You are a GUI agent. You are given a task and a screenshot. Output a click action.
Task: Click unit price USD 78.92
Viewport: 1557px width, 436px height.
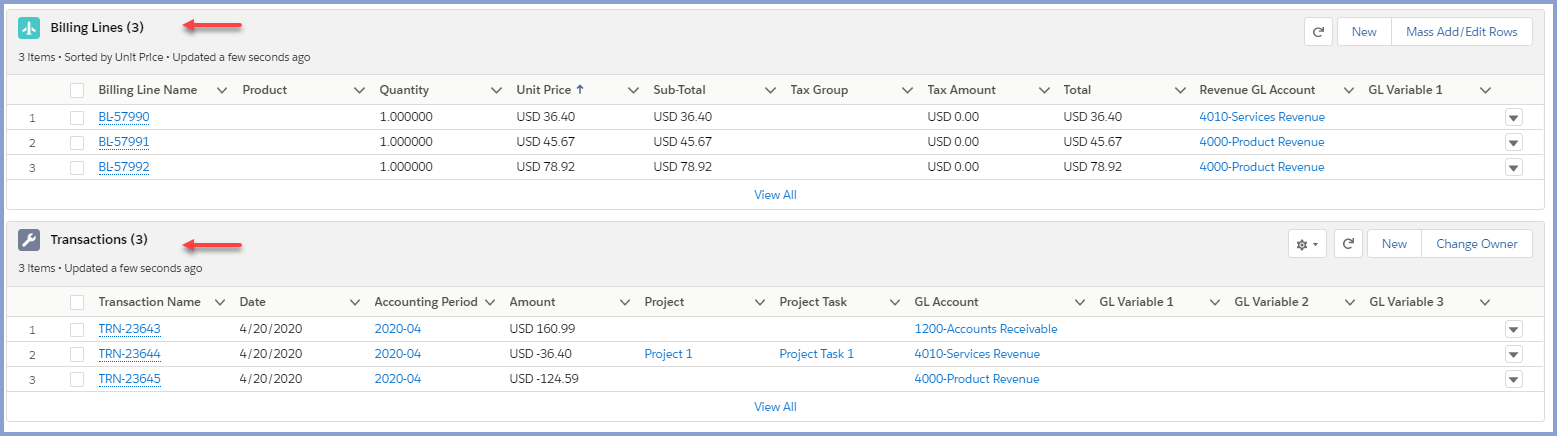(x=545, y=167)
